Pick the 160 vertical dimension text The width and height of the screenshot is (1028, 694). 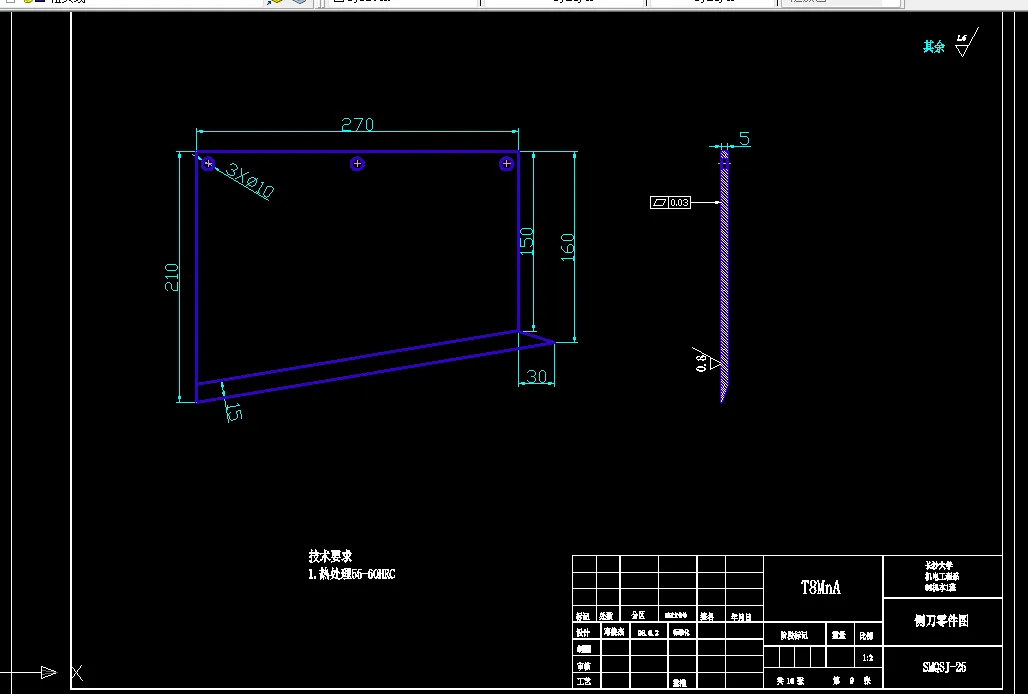pos(568,247)
